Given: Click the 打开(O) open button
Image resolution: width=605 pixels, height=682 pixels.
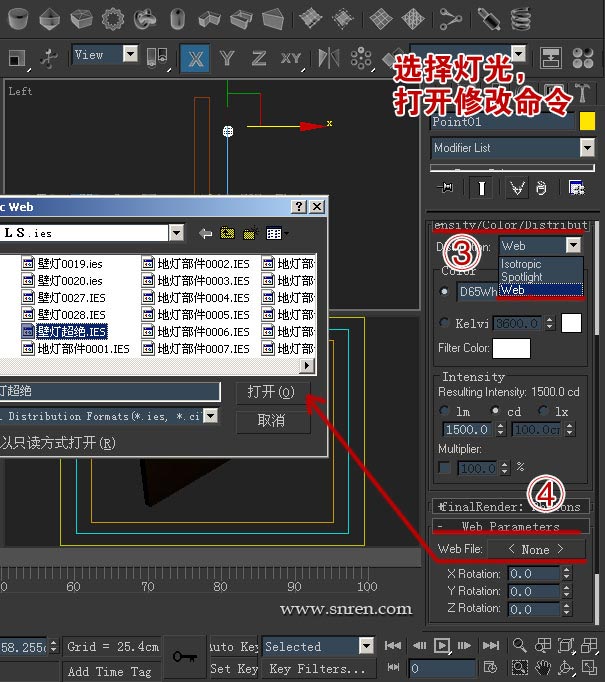Looking at the screenshot, I should [271, 392].
